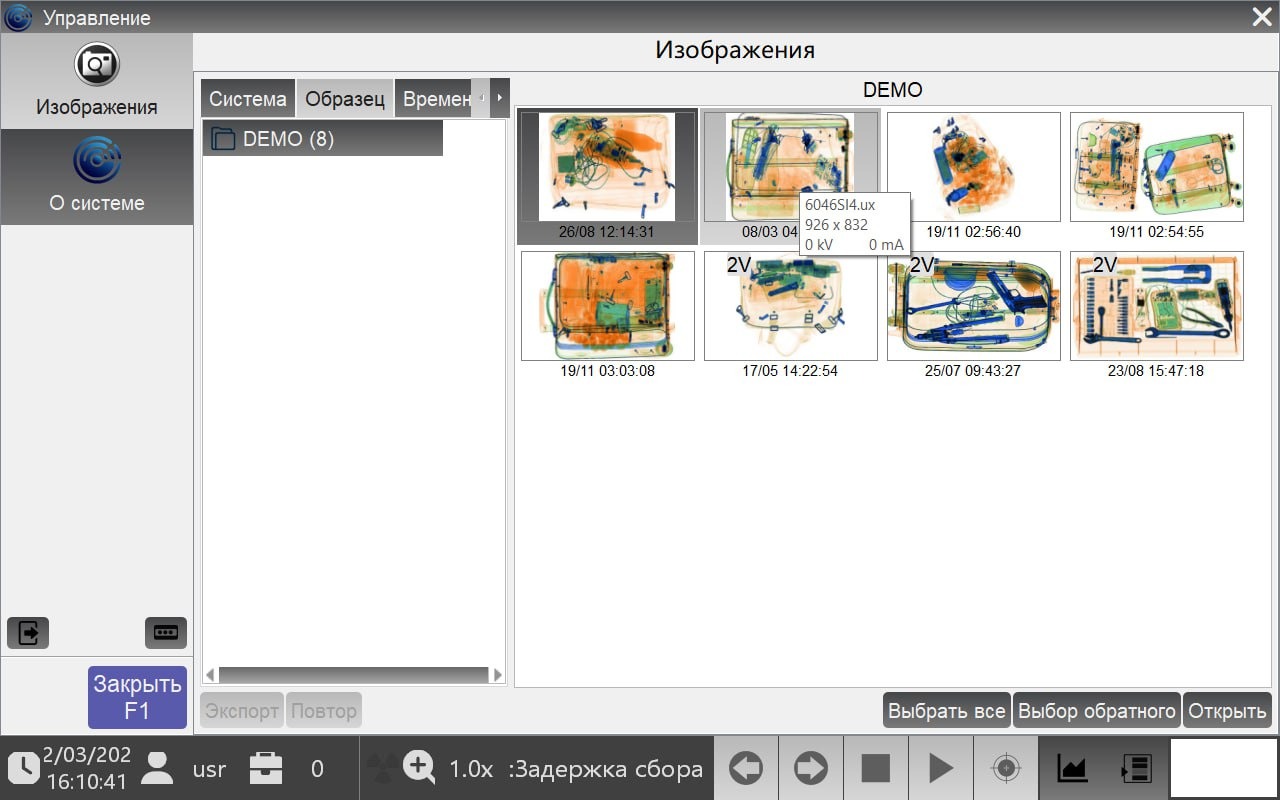Click Выбор обратного button
The width and height of the screenshot is (1280, 800).
pos(1097,711)
